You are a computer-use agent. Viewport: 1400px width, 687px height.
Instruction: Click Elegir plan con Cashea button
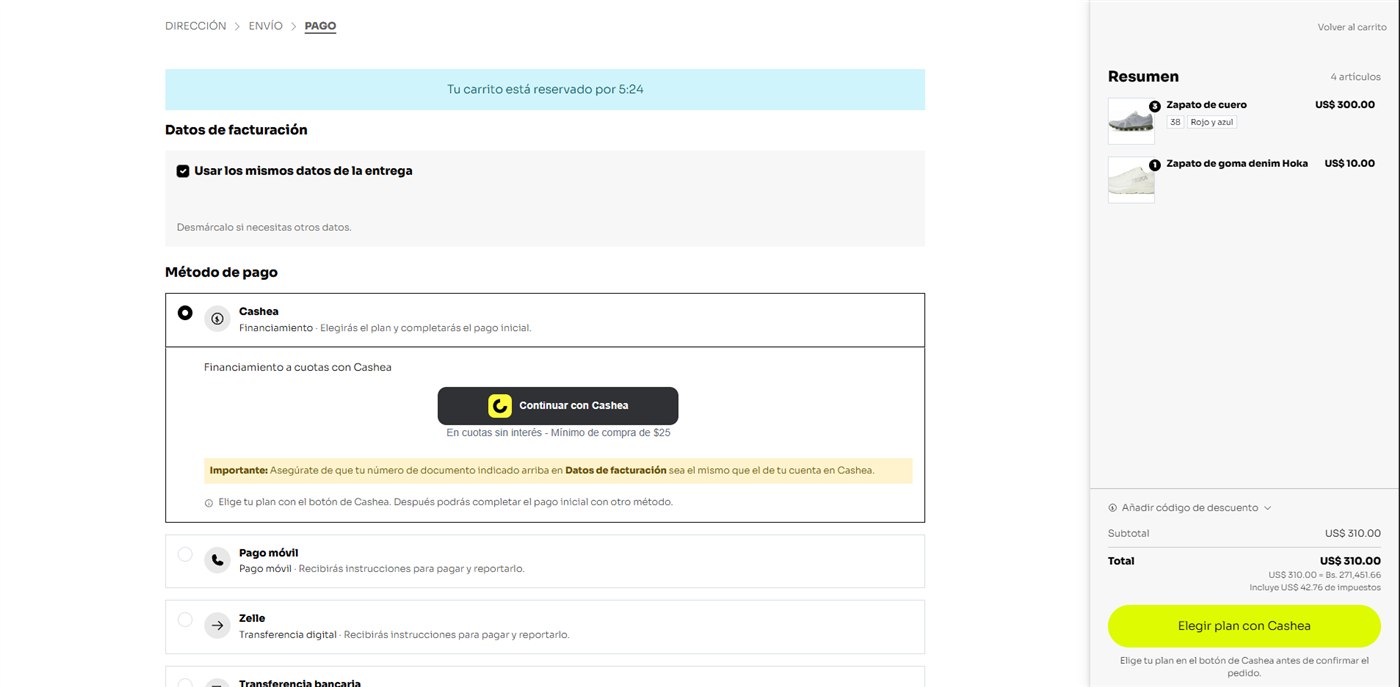pyautogui.click(x=1244, y=626)
